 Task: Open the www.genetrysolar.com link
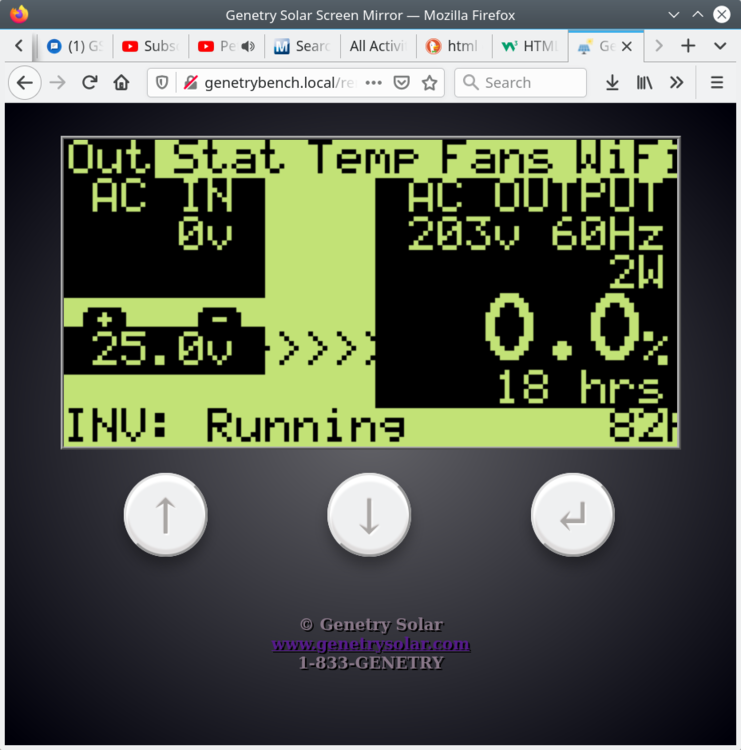(370, 645)
